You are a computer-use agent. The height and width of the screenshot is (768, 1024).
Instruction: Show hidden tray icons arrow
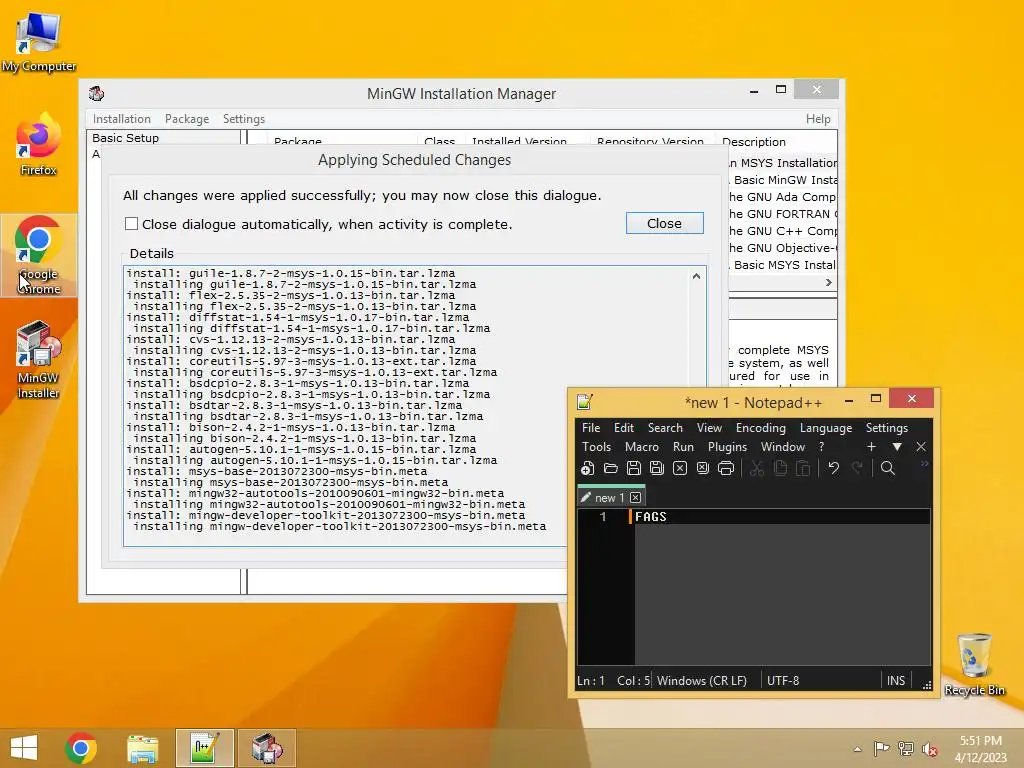pos(857,749)
